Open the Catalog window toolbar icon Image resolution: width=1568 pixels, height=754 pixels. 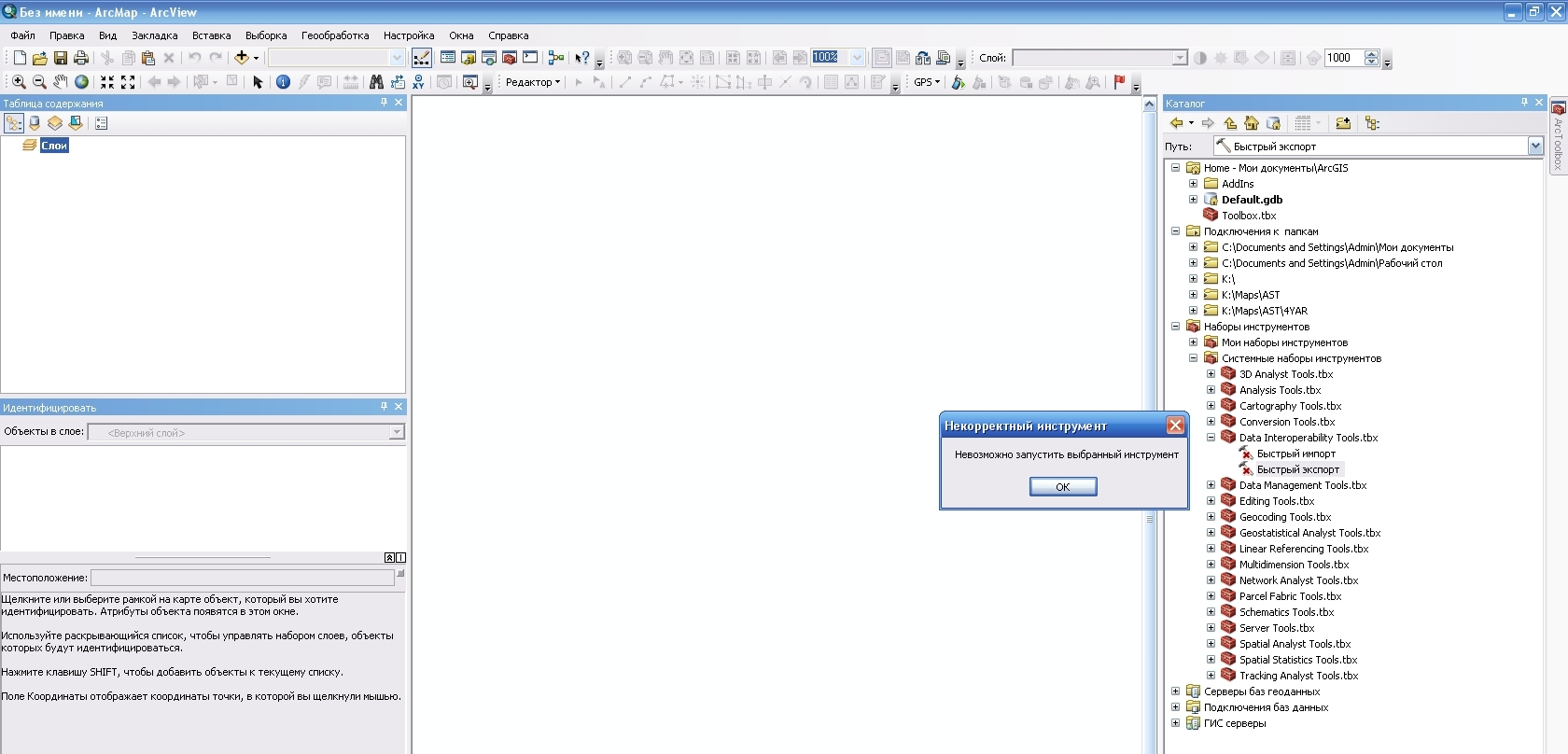469,58
